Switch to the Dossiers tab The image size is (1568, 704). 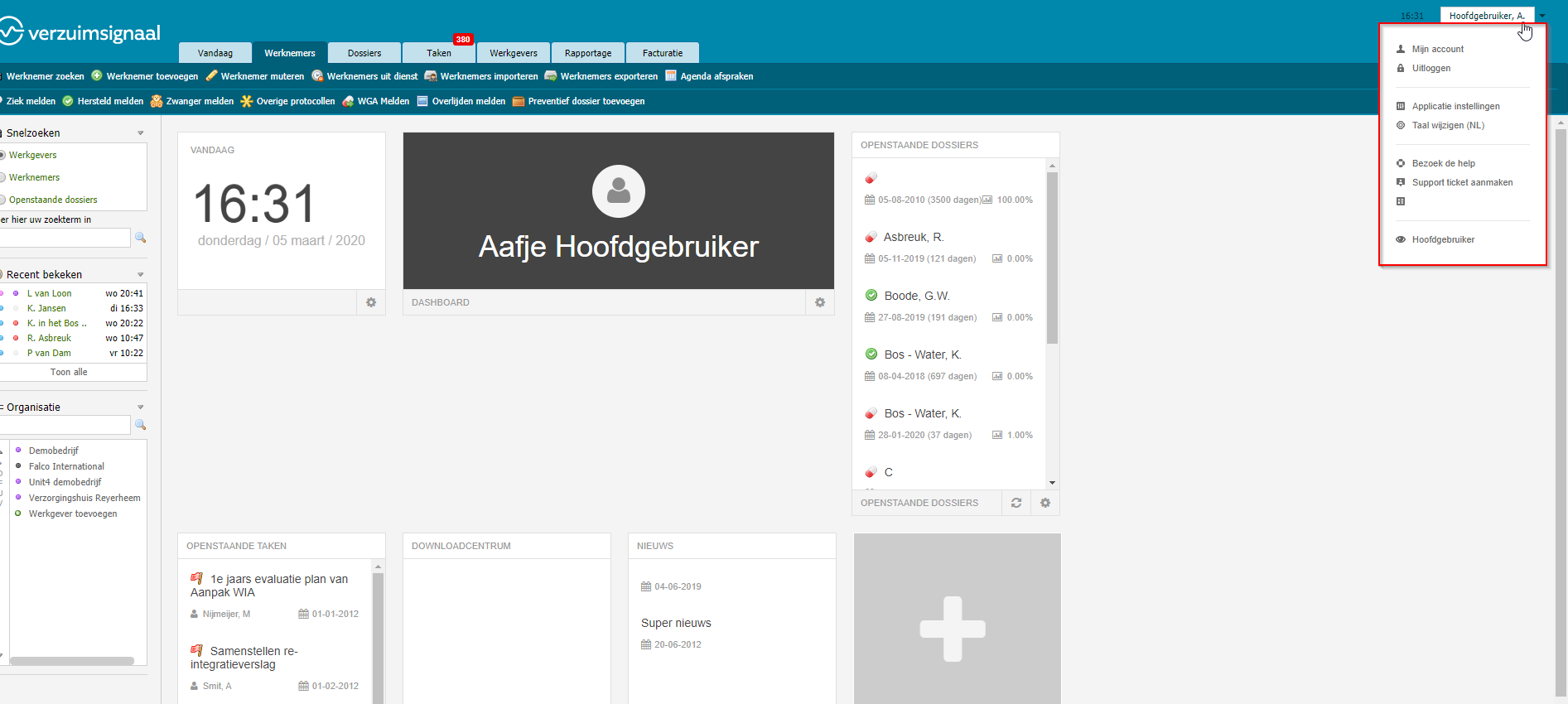point(364,53)
